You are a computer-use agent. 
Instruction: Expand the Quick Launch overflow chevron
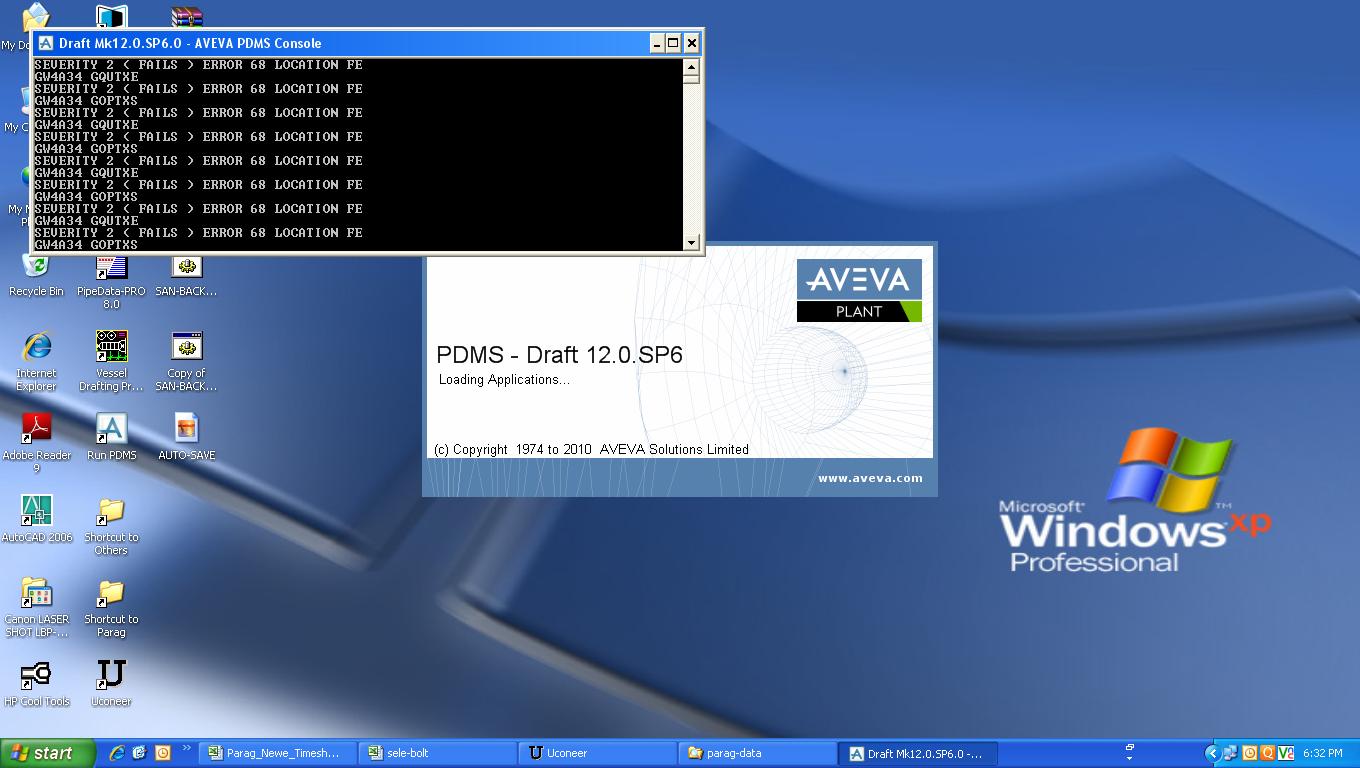point(186,748)
